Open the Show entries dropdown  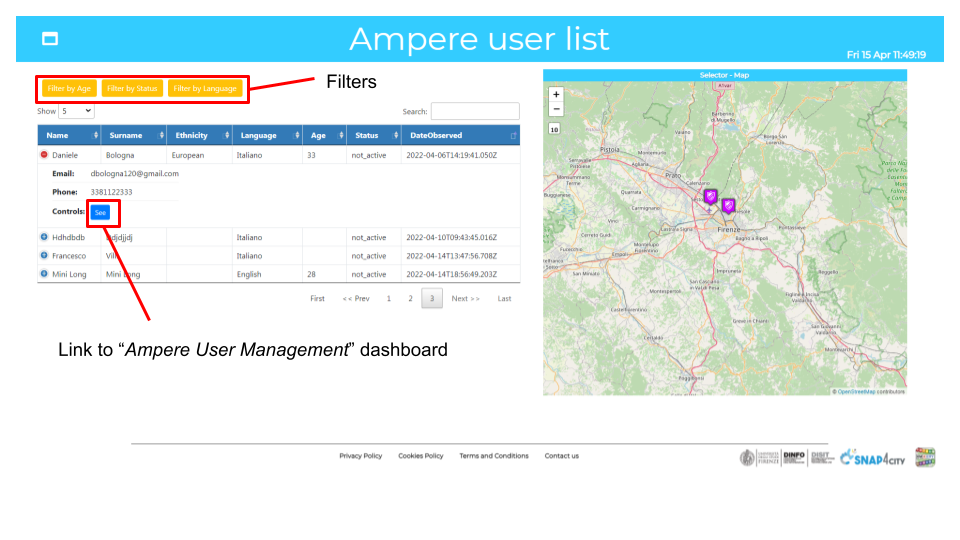[76, 112]
